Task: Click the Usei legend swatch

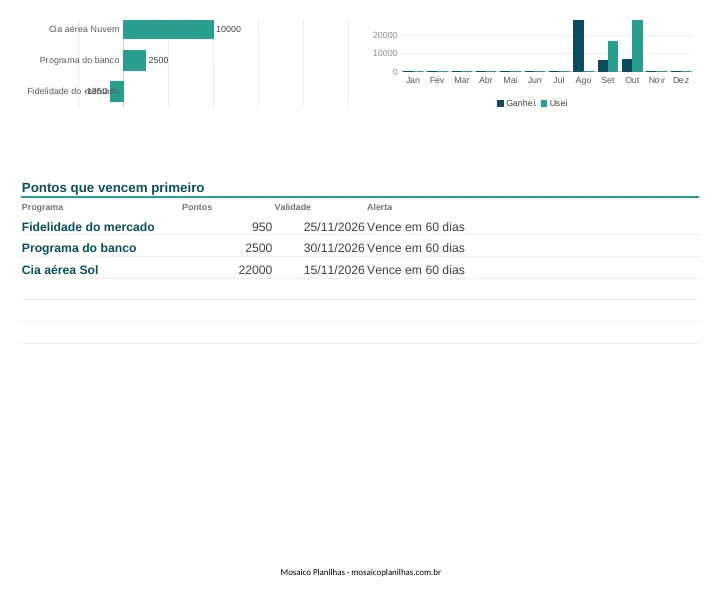Action: pyautogui.click(x=544, y=104)
